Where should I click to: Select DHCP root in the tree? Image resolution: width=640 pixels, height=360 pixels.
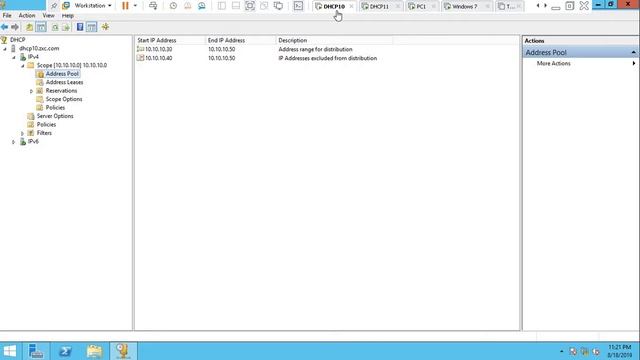pos(18,40)
